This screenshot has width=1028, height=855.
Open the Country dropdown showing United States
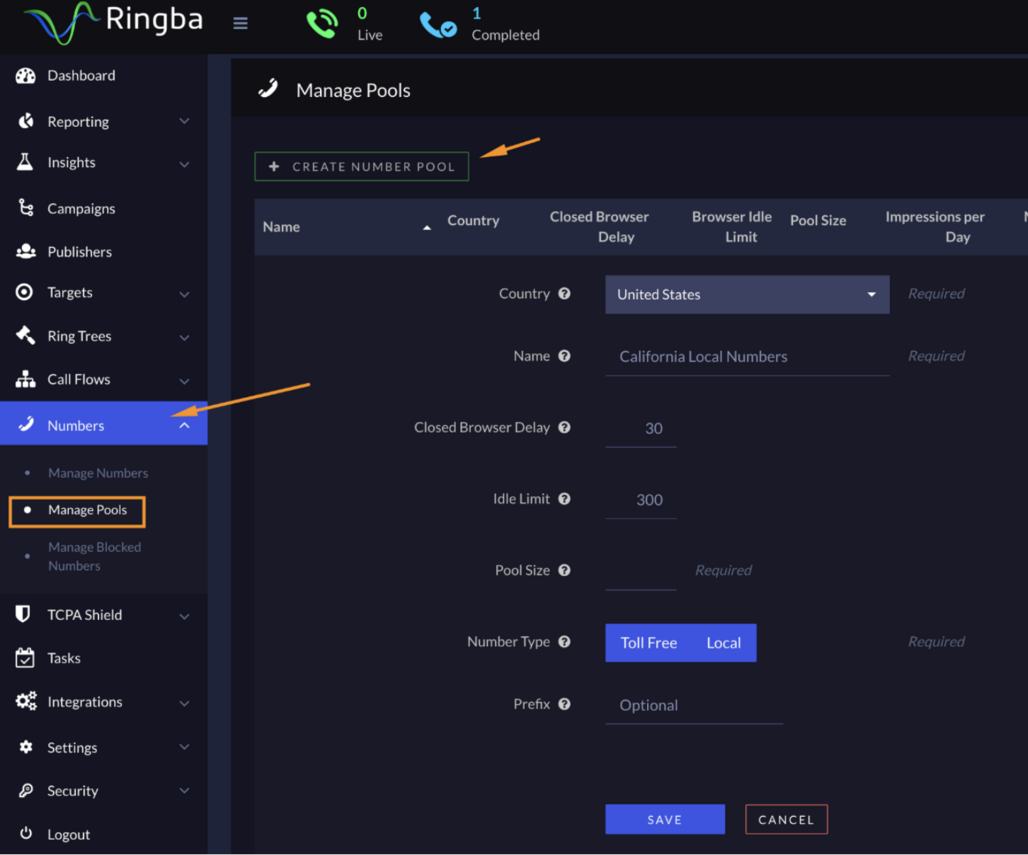pyautogui.click(x=747, y=294)
